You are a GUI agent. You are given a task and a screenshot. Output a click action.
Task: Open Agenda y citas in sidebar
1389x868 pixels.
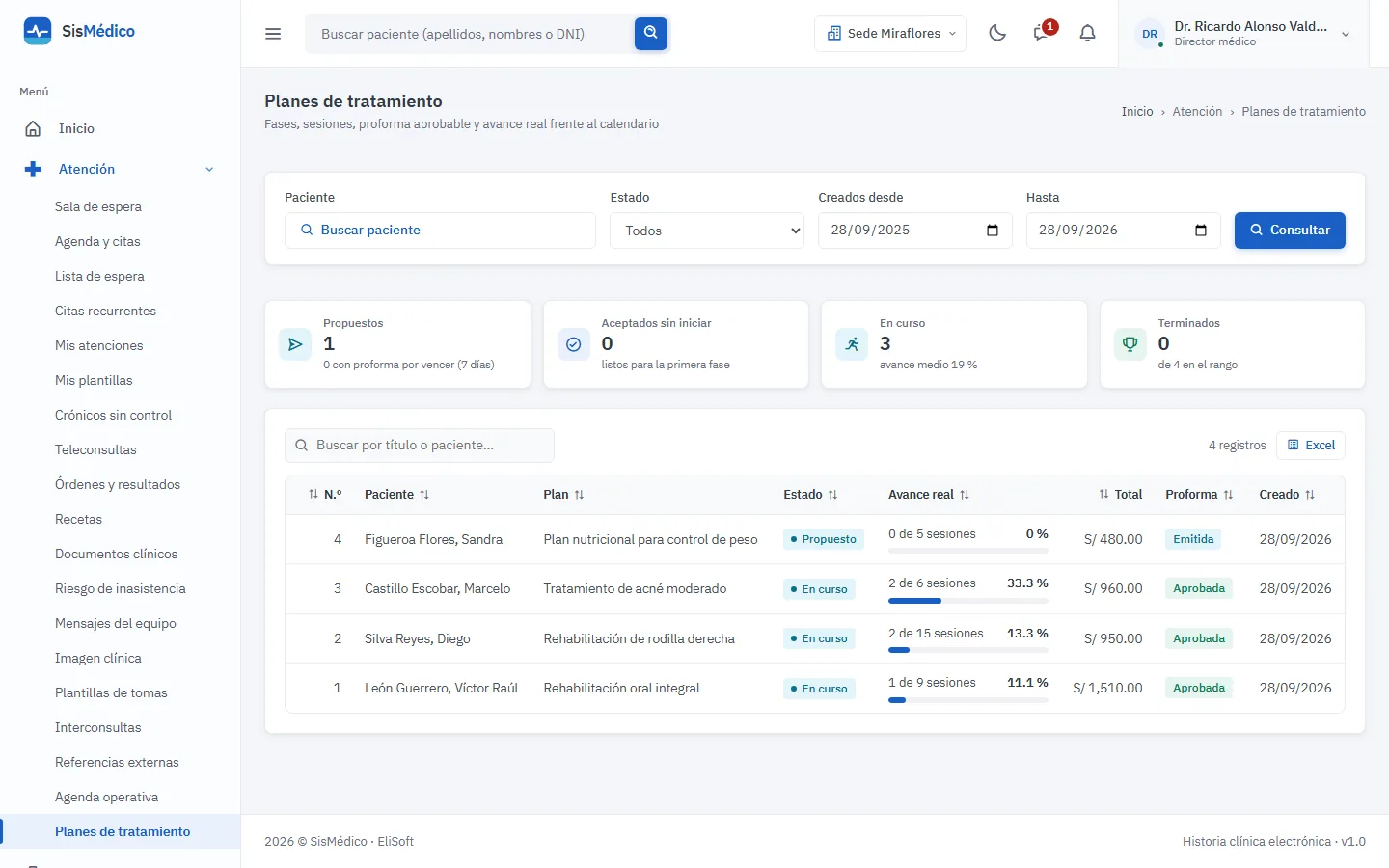coord(97,241)
